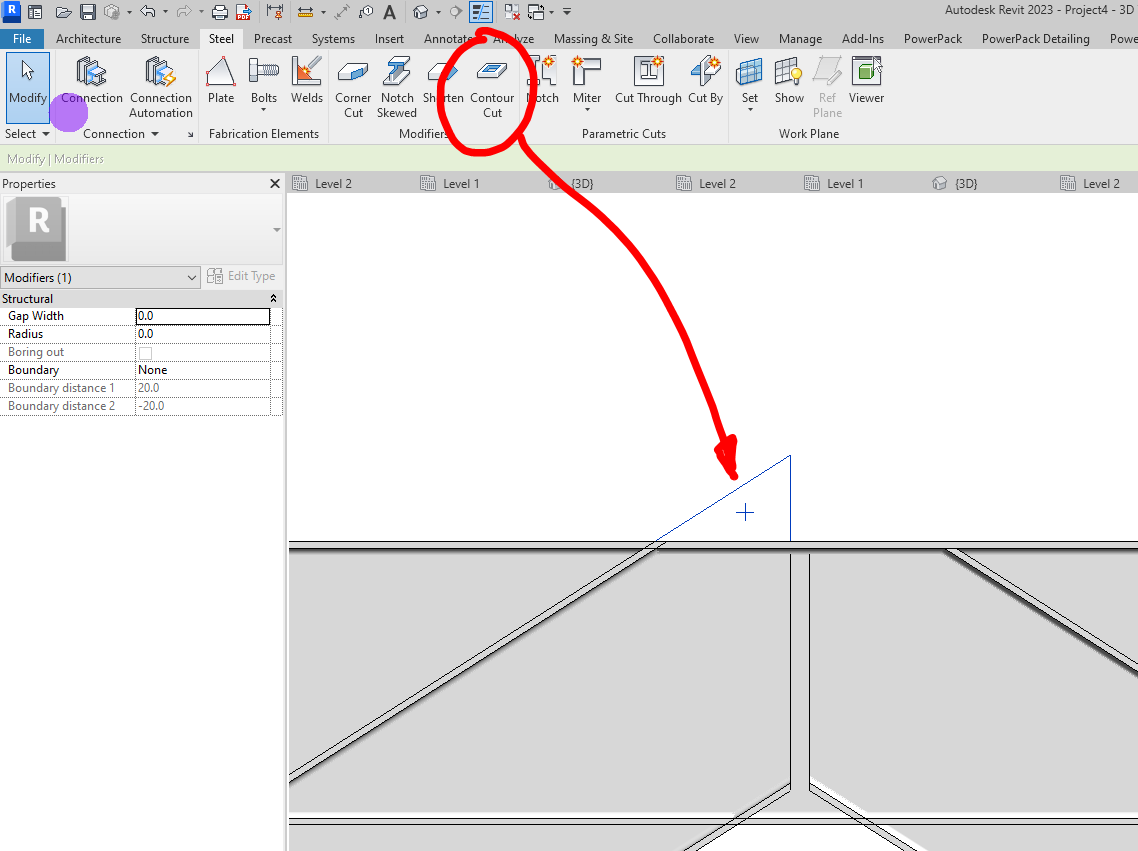
Task: Open the Viewer from Work Plane panel
Action: point(866,80)
